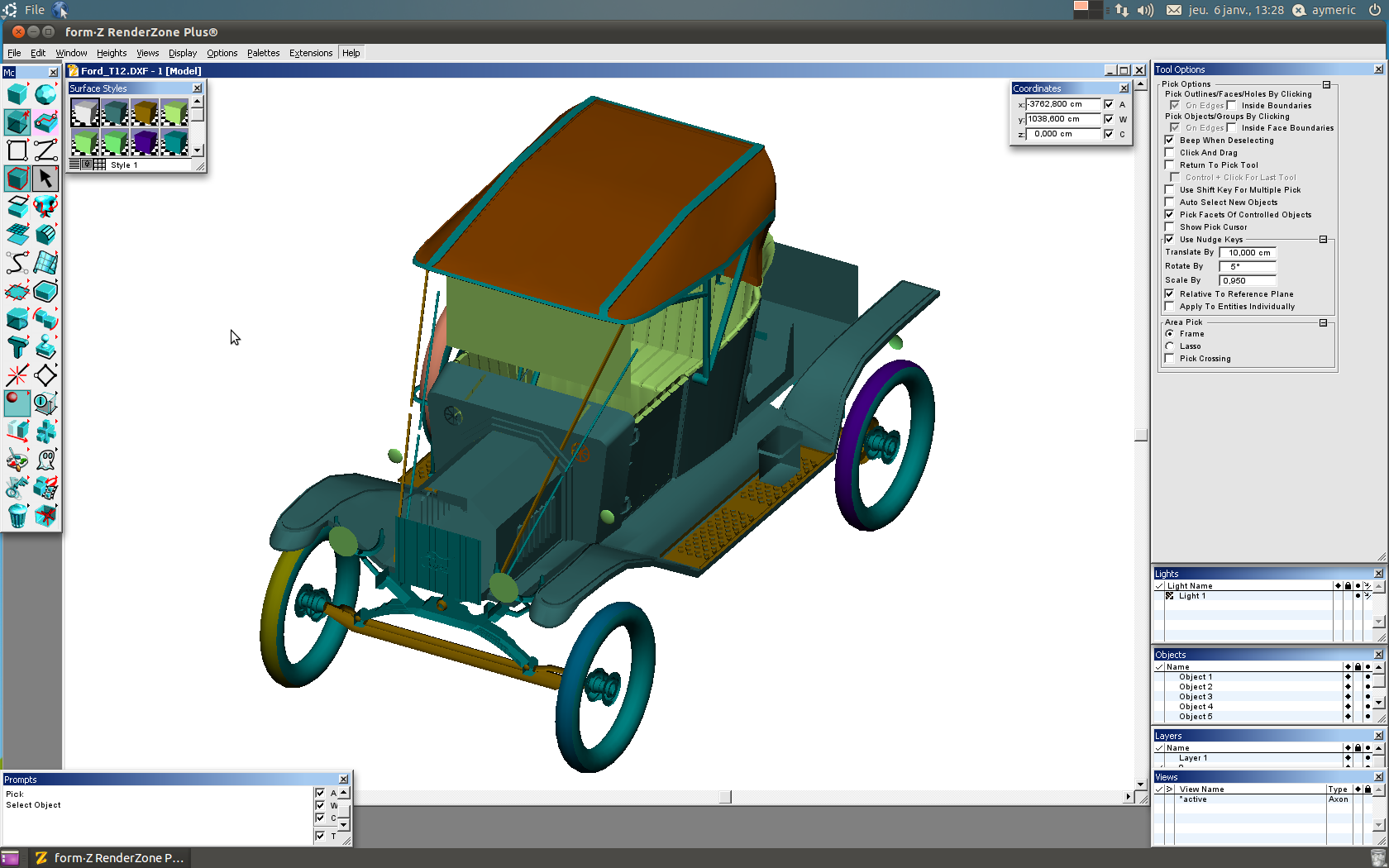This screenshot has height=868, width=1389.
Task: Enable Pick Crossing checkbox
Action: click(x=1169, y=359)
